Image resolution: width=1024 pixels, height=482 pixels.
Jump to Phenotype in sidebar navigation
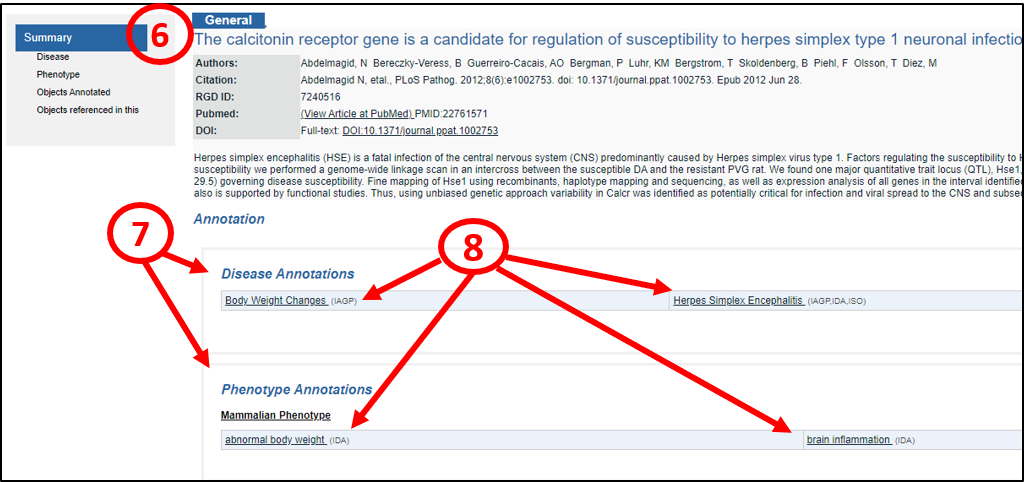tap(58, 75)
